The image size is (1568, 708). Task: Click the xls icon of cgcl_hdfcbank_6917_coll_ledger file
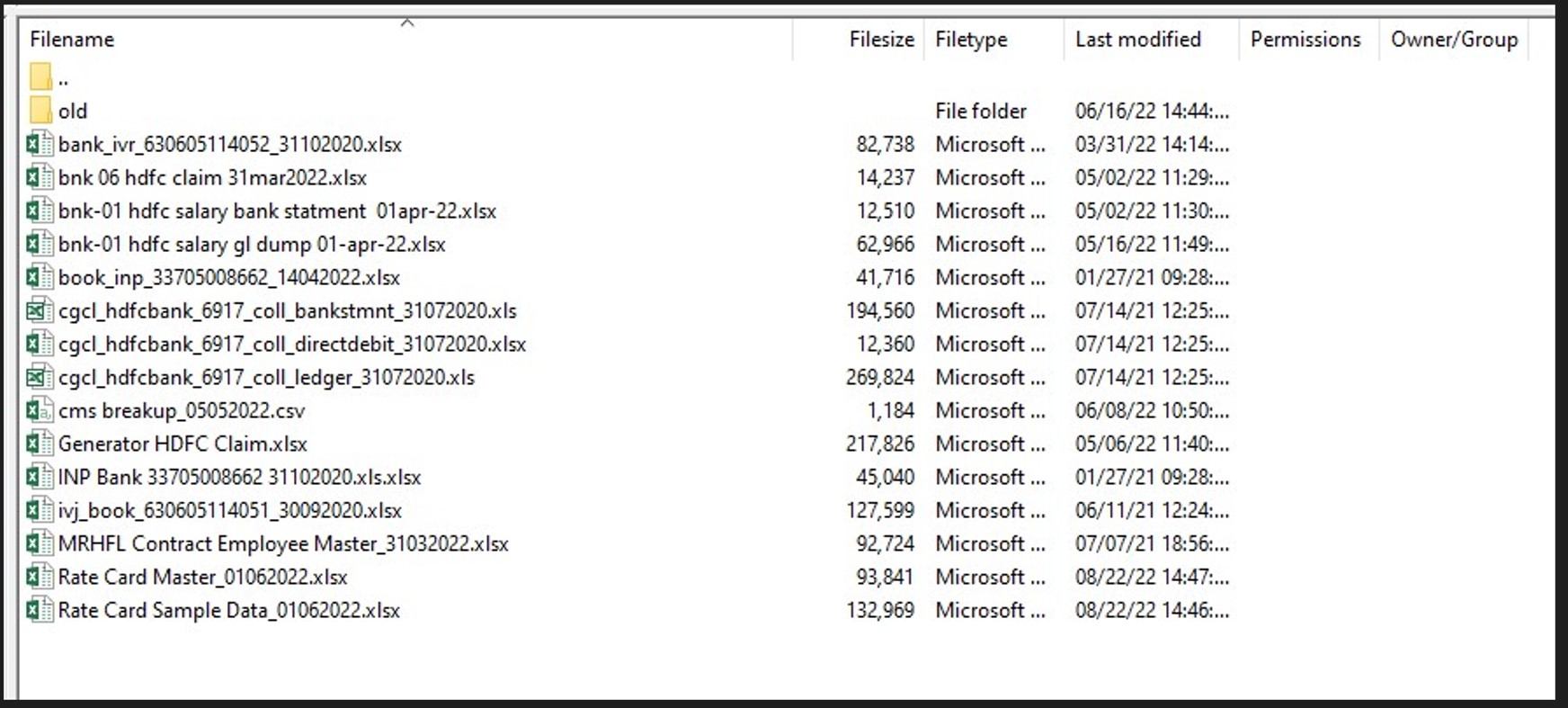tap(40, 377)
